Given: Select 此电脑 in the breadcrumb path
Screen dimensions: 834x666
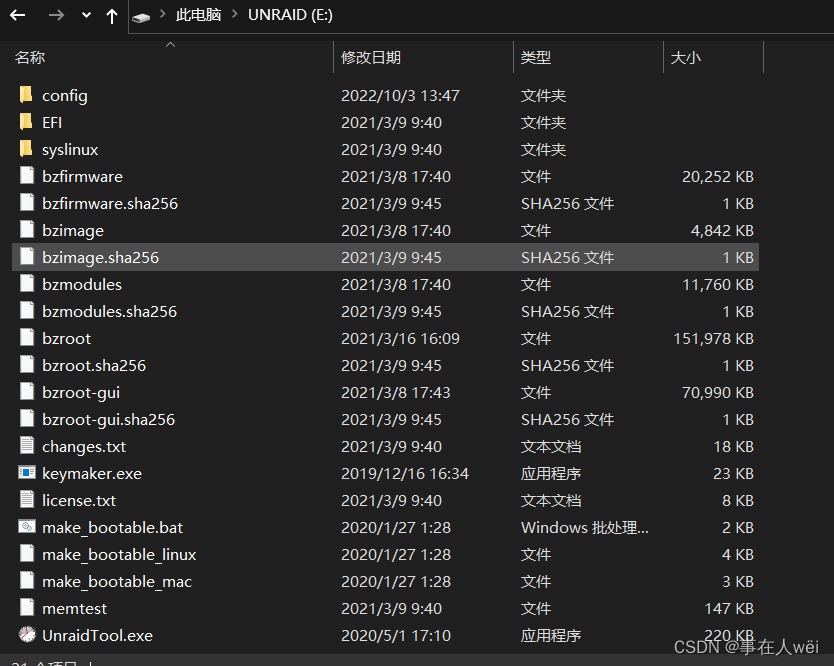Looking at the screenshot, I should [198, 15].
